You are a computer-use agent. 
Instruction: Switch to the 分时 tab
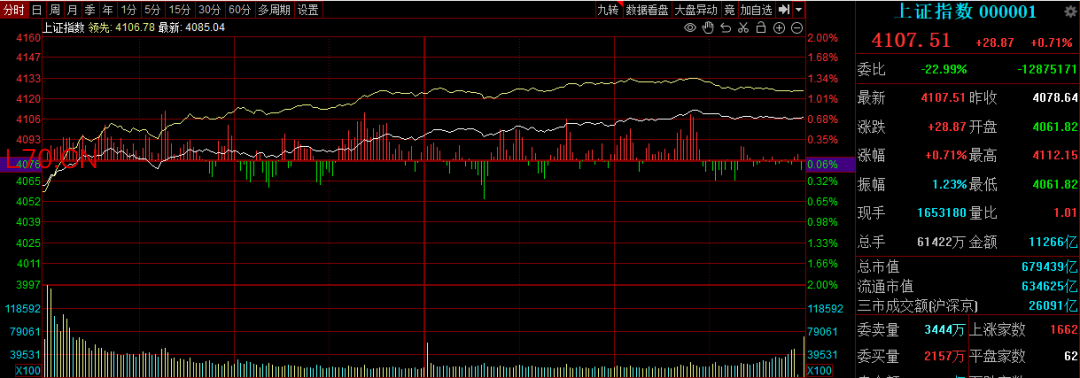coord(14,10)
